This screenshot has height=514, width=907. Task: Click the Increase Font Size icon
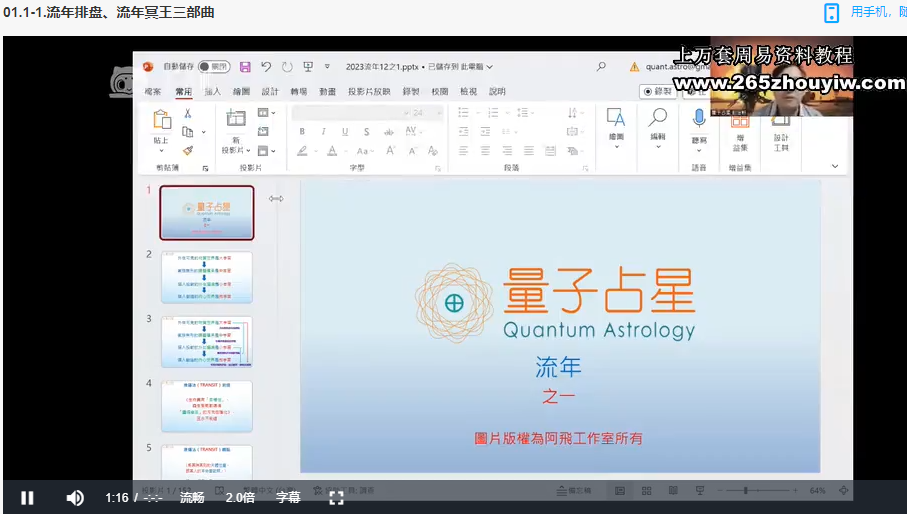pyautogui.click(x=390, y=151)
